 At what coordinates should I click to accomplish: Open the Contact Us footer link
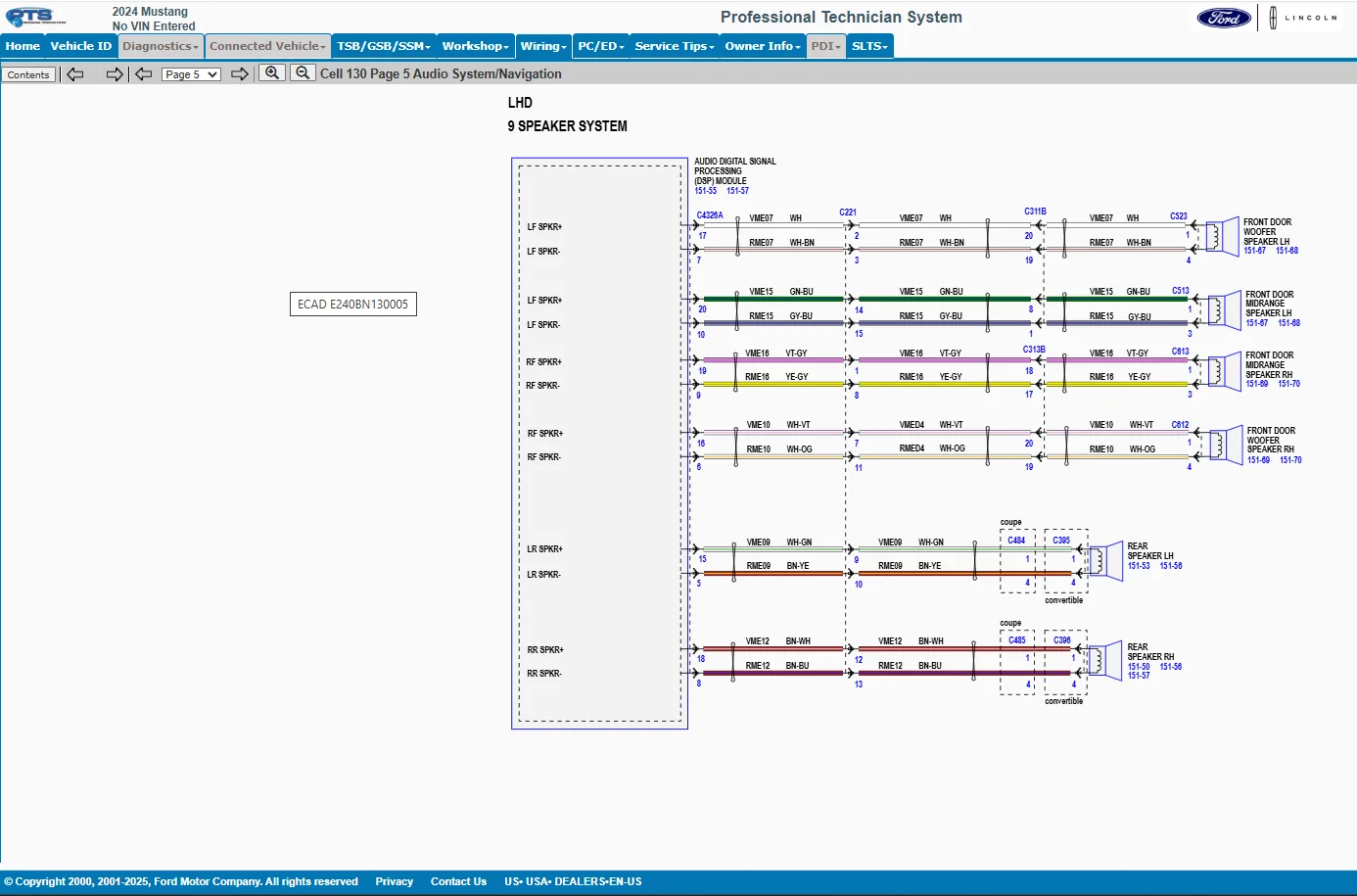click(458, 881)
